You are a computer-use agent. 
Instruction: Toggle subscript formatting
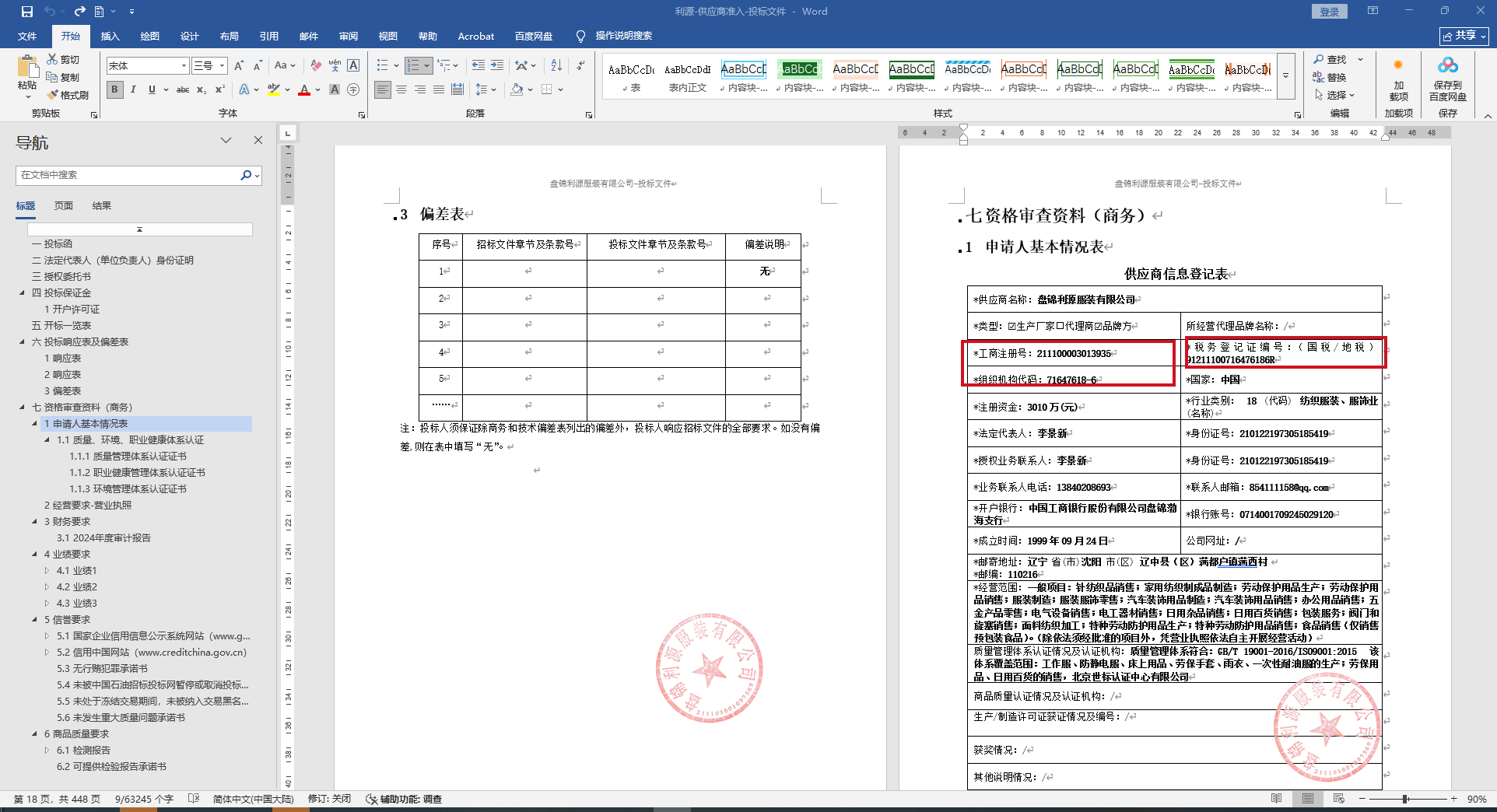202,89
